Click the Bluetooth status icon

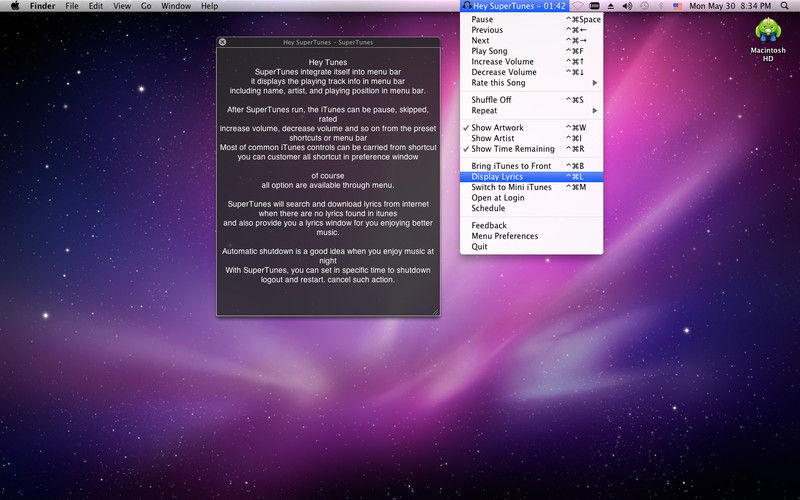(661, 6)
